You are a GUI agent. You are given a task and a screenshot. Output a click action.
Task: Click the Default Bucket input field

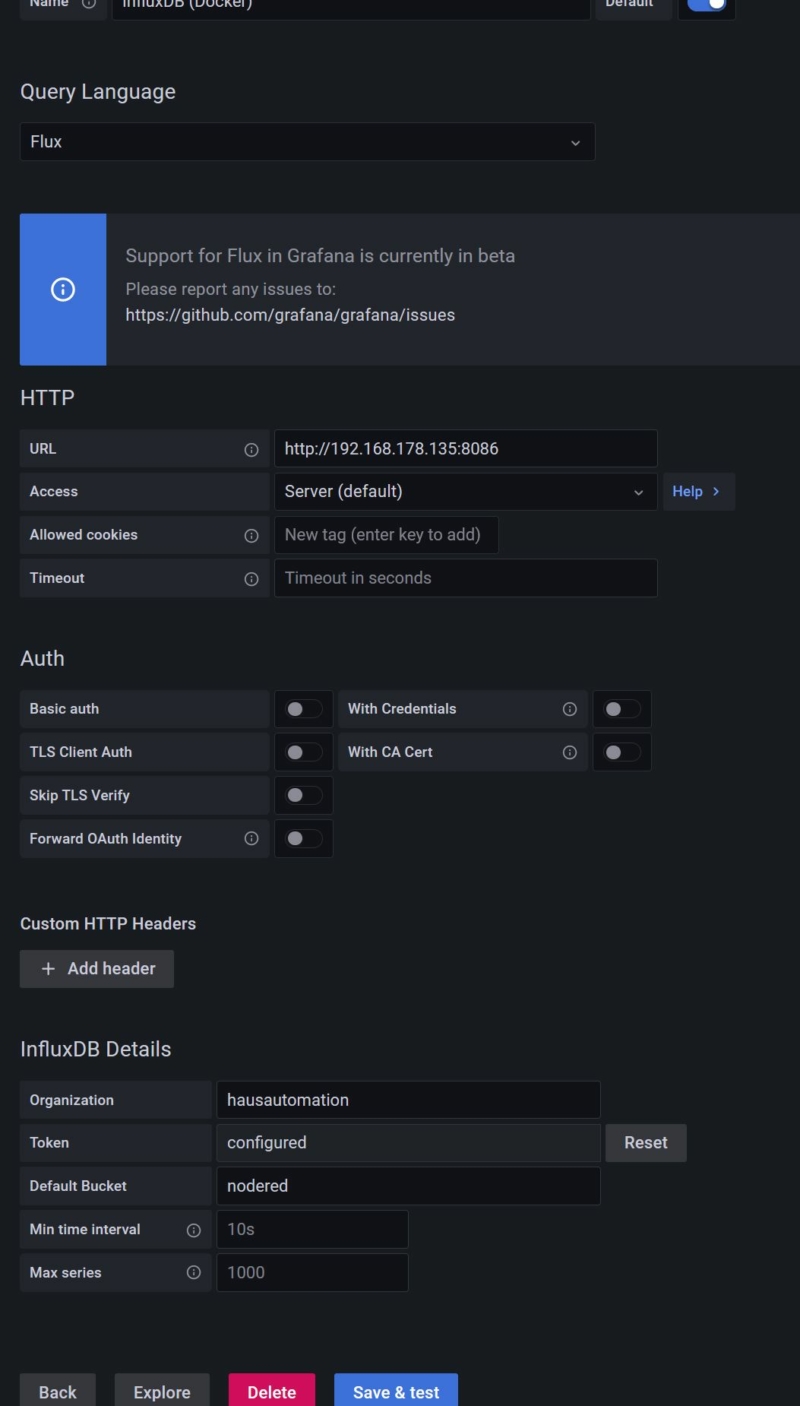click(x=408, y=1185)
